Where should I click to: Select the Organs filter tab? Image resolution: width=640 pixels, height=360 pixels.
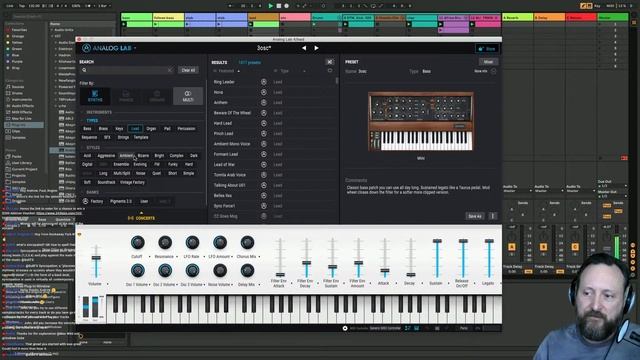click(x=157, y=96)
